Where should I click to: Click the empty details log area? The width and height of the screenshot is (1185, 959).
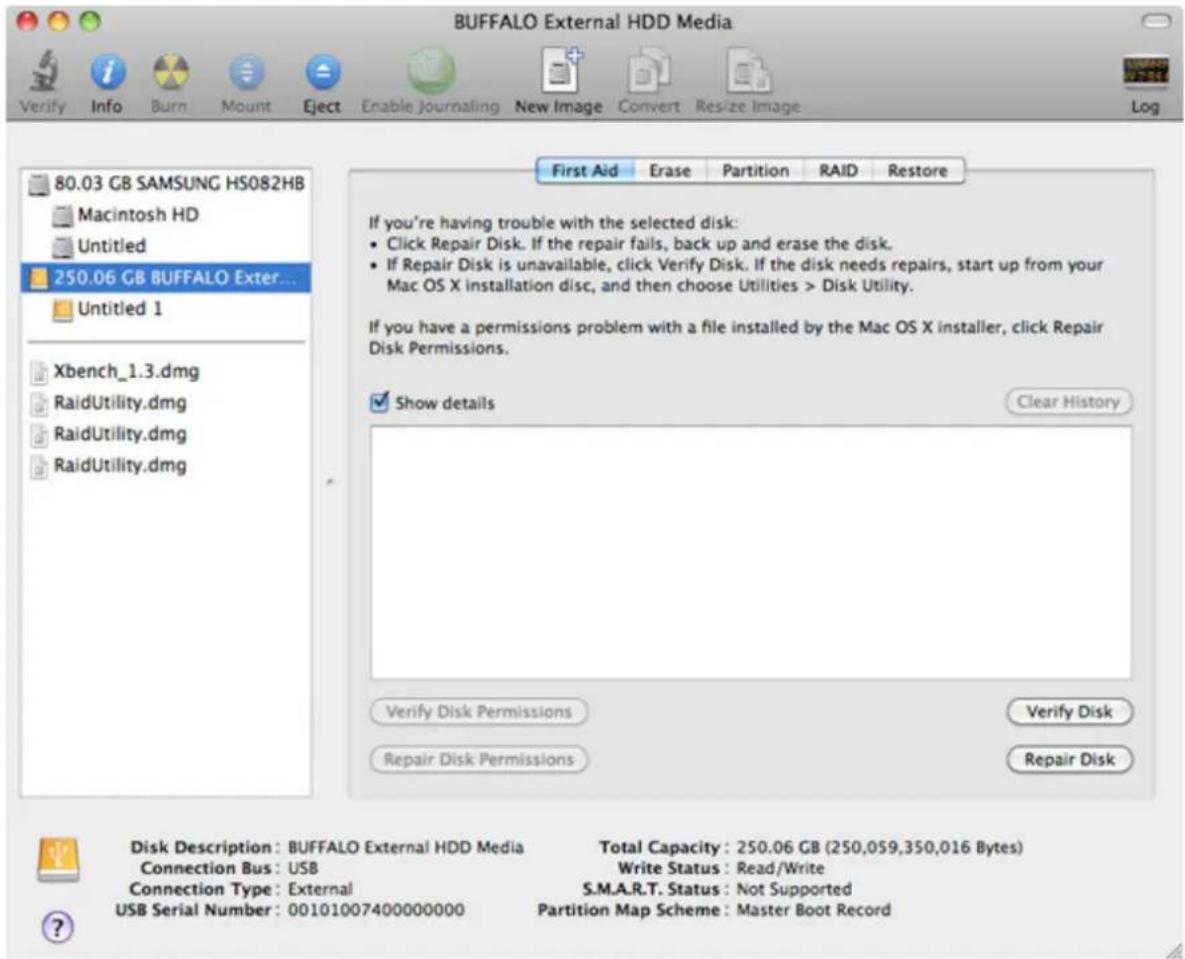[750, 552]
